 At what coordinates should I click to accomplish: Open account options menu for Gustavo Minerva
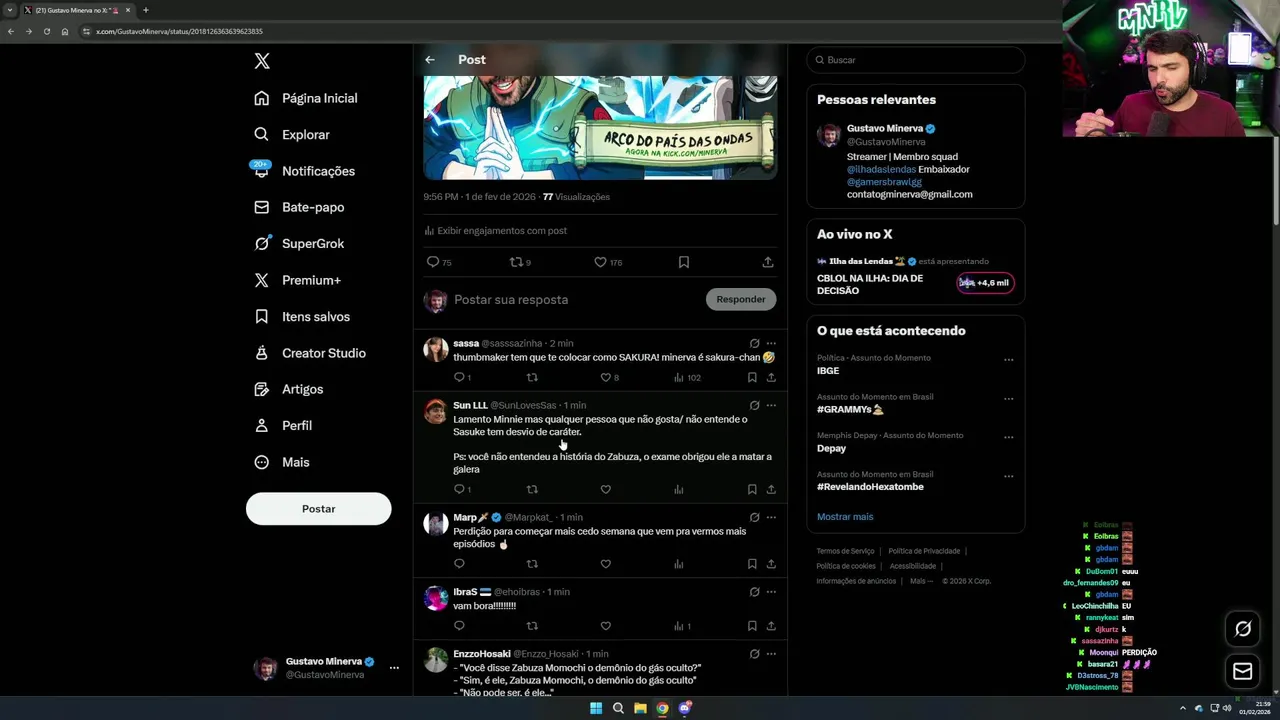(x=394, y=667)
